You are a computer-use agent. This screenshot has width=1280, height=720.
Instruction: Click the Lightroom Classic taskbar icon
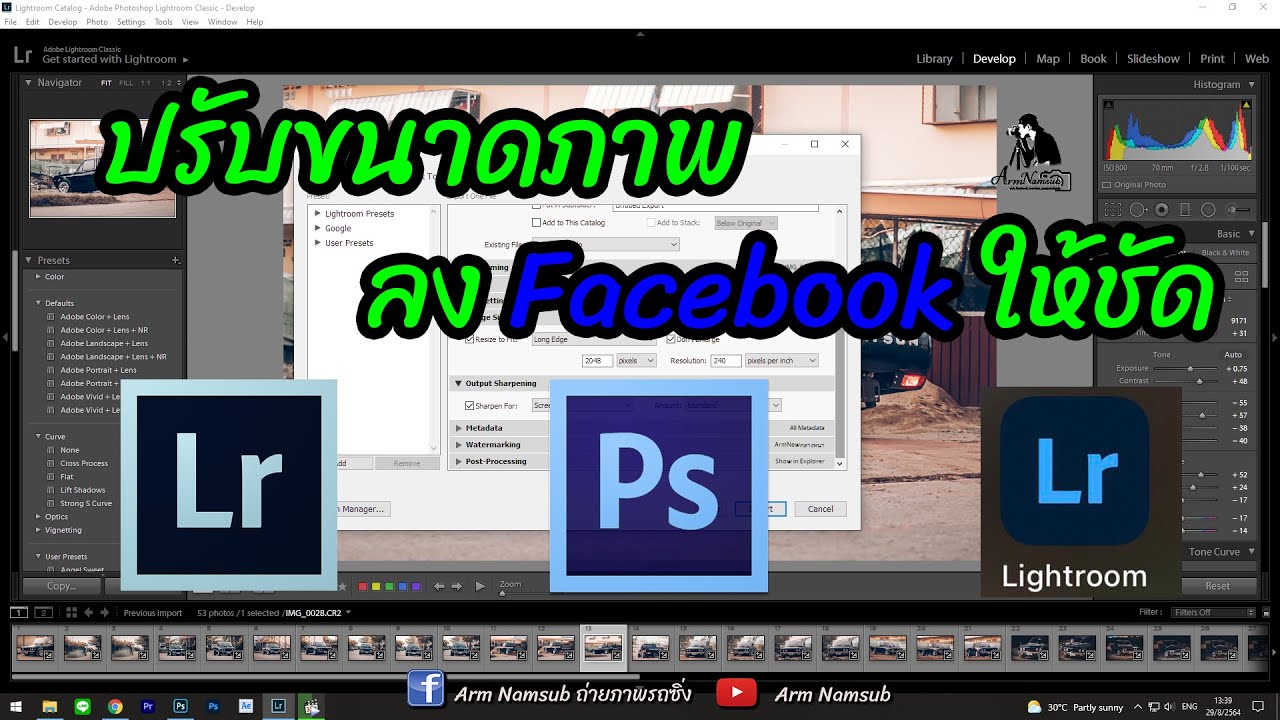coord(279,706)
